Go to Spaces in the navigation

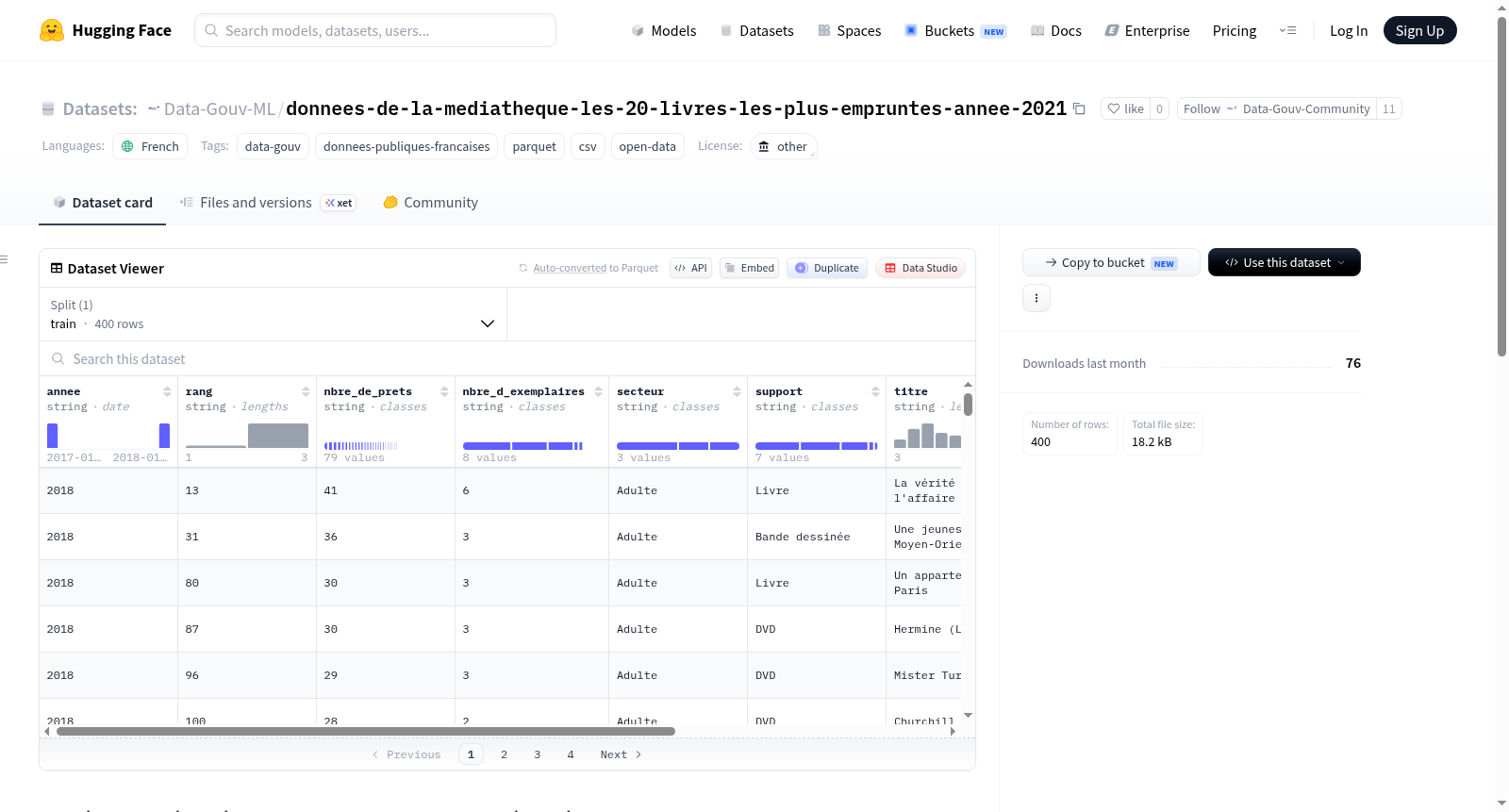coord(850,30)
